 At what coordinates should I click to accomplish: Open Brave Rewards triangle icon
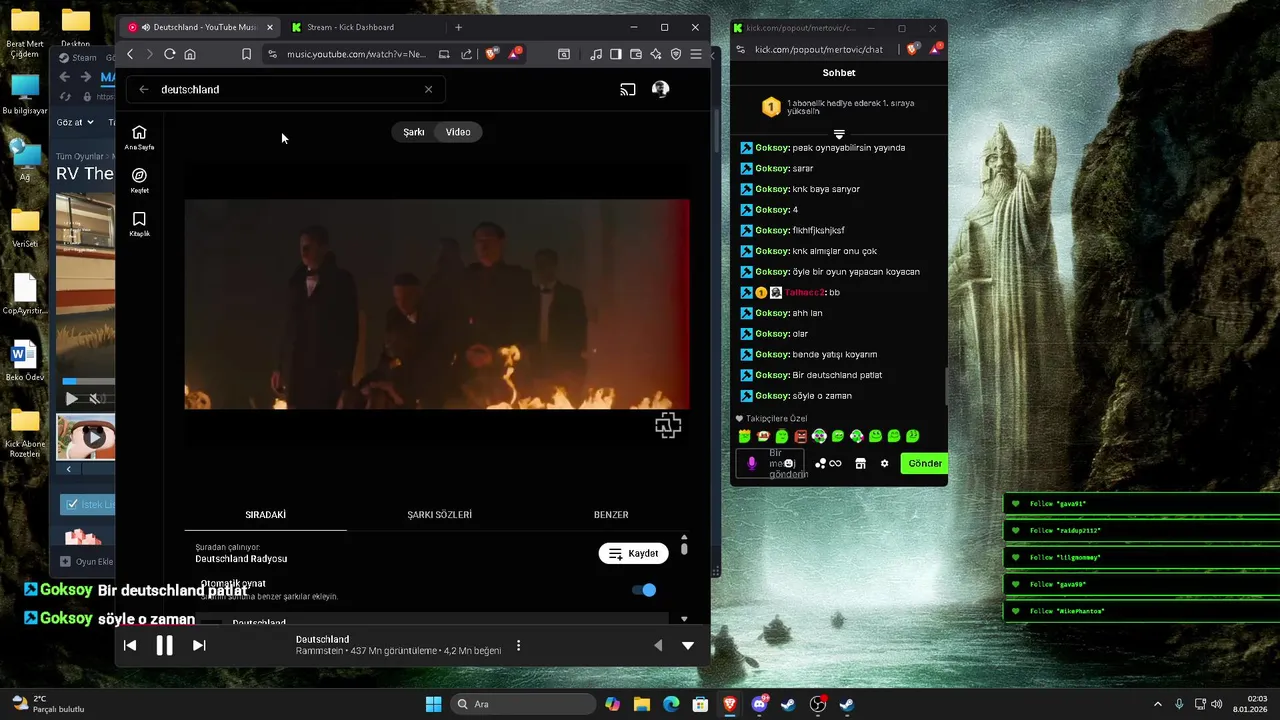514,54
